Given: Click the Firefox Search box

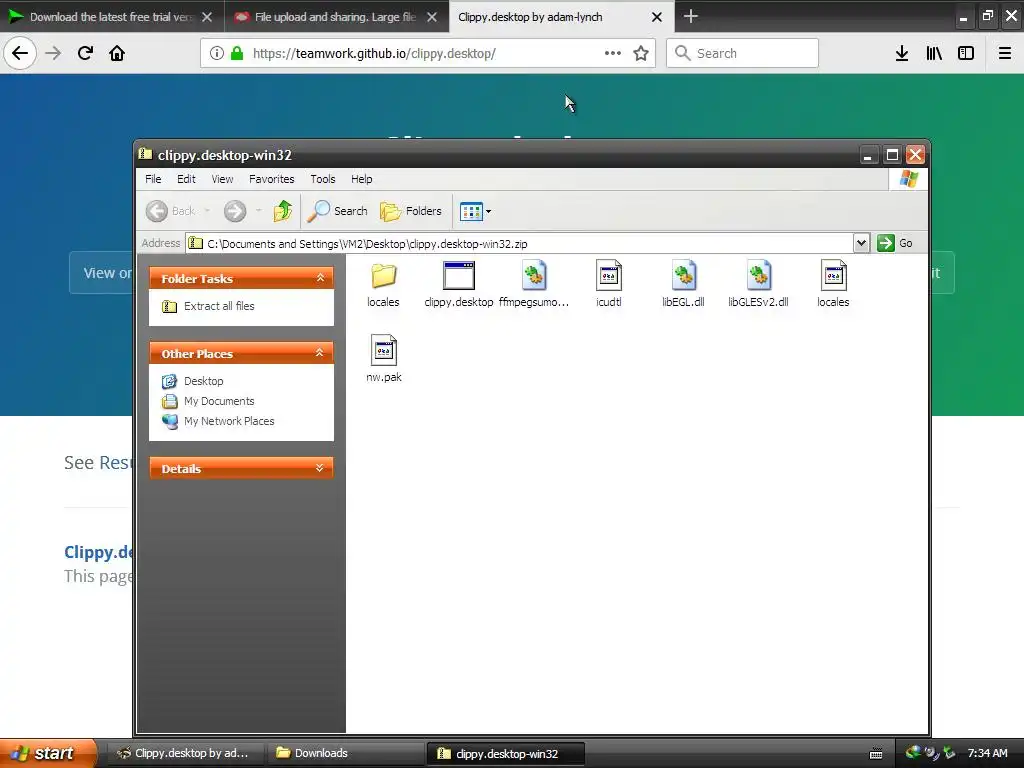Looking at the screenshot, I should (x=742, y=53).
